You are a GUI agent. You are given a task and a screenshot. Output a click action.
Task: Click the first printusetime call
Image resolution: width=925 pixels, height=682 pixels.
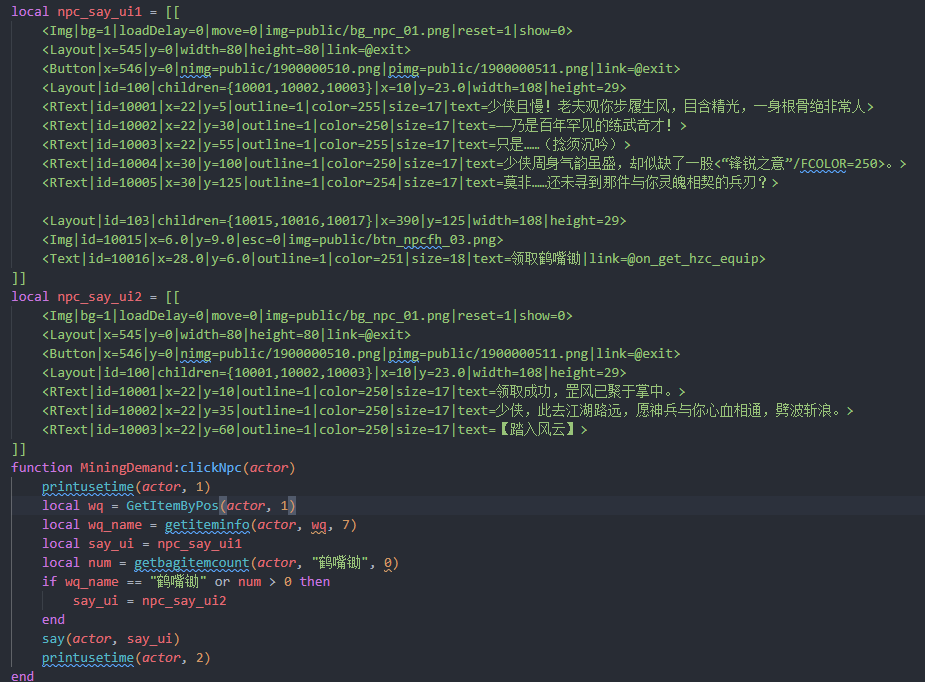point(88,487)
